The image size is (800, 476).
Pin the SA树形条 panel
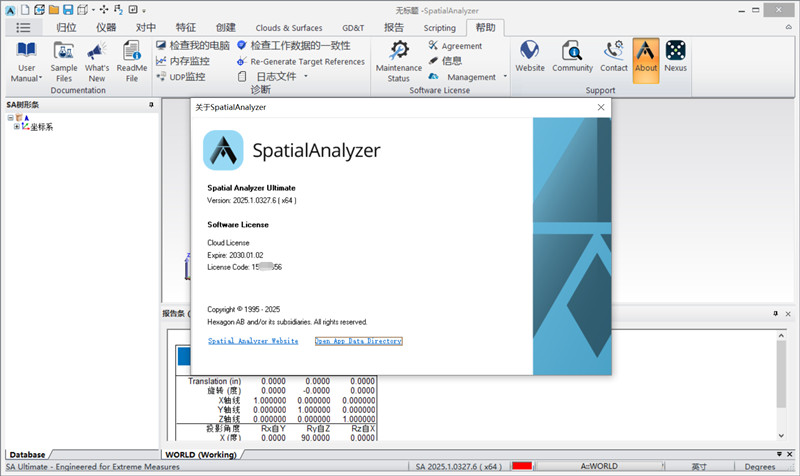151,105
